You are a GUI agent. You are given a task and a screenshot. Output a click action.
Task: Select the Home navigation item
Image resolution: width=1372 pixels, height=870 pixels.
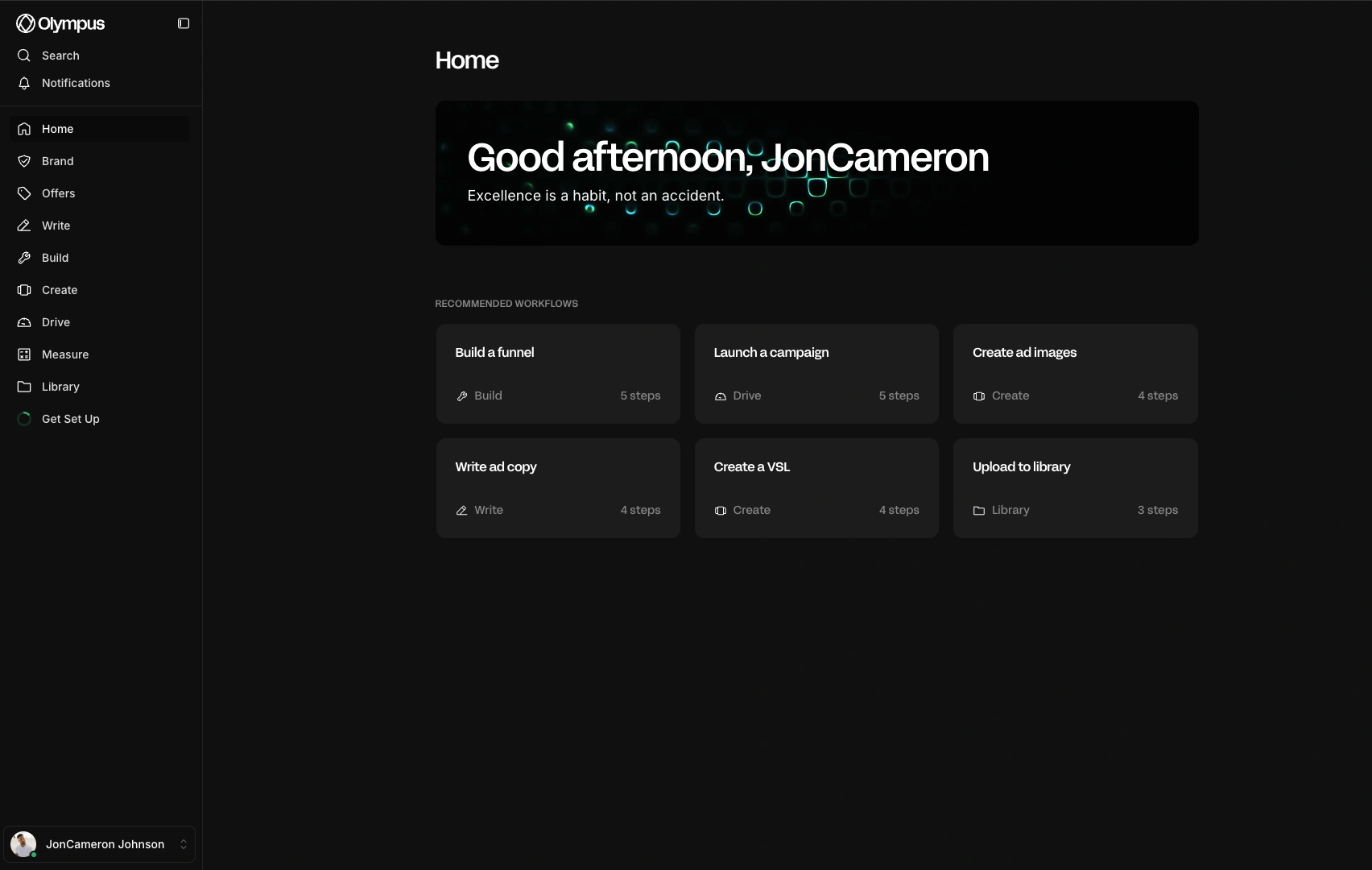pos(56,129)
